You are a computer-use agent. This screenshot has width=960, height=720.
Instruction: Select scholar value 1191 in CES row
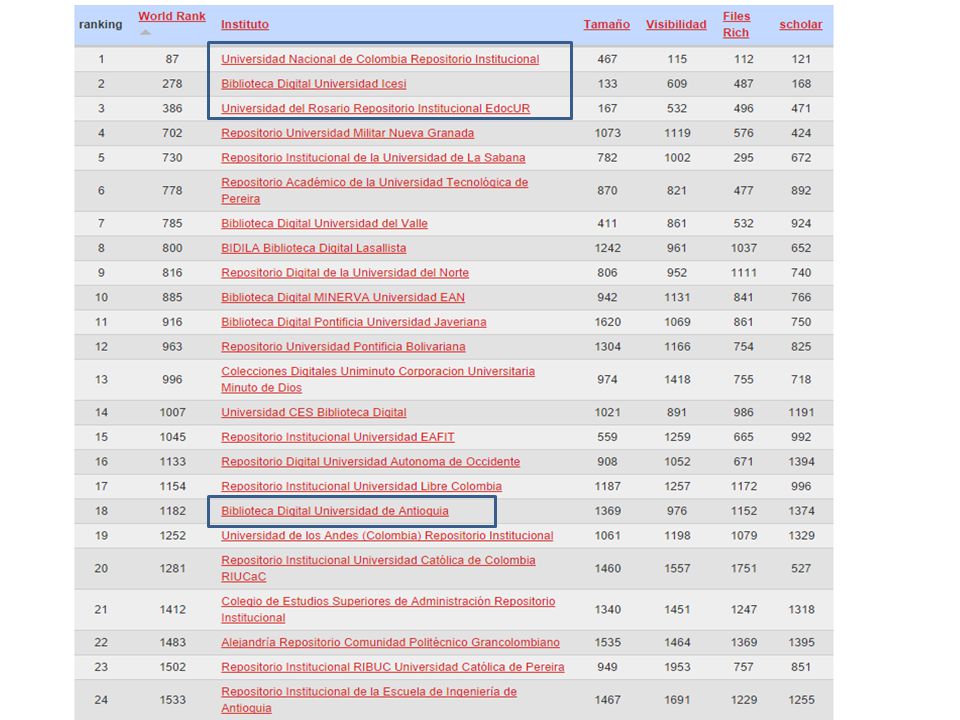[801, 412]
